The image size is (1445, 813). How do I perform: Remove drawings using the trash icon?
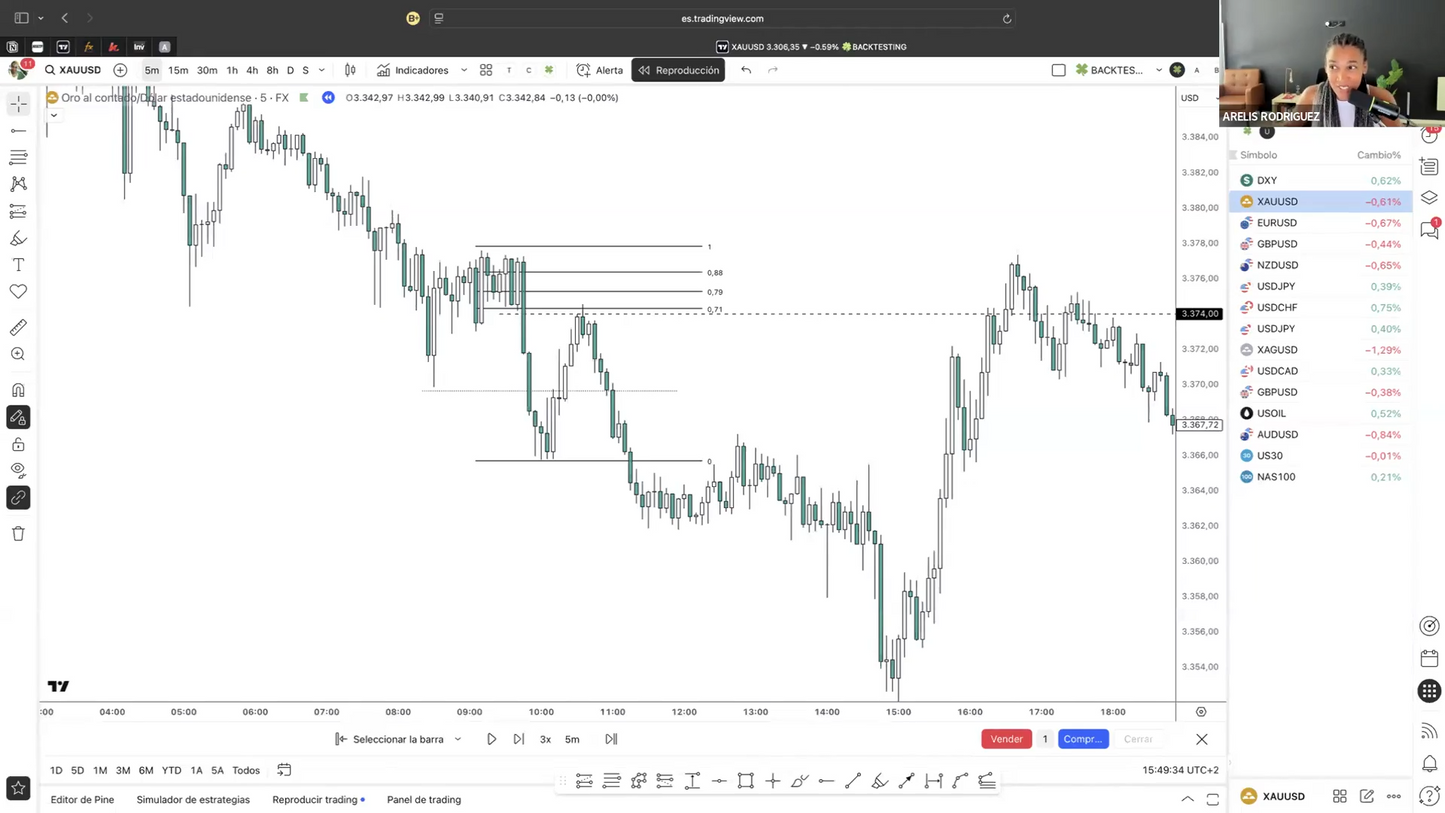coord(18,533)
